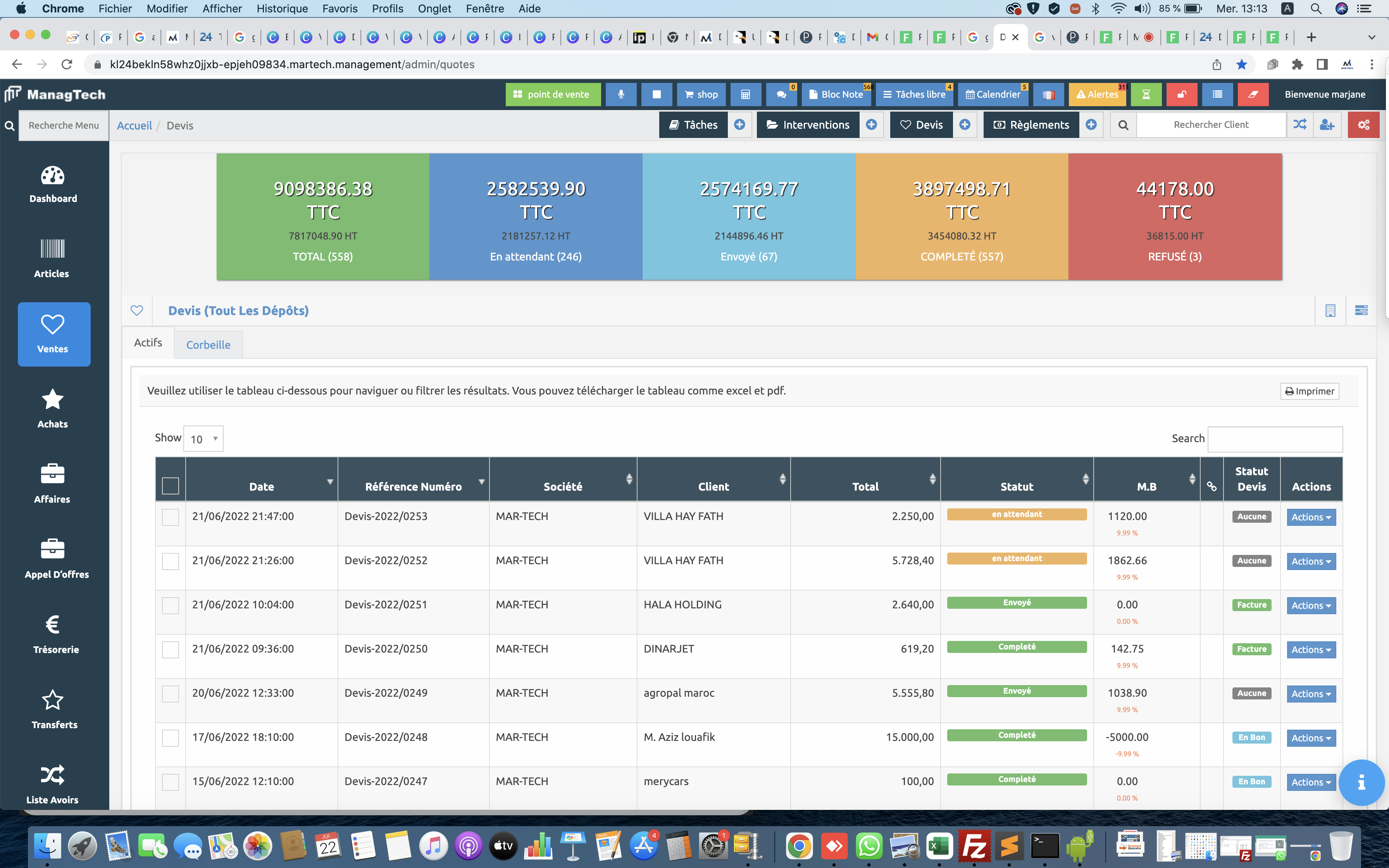Image resolution: width=1389 pixels, height=868 pixels.
Task: Expand Actions dropdown for Devis-2022/0251
Action: [x=1311, y=605]
